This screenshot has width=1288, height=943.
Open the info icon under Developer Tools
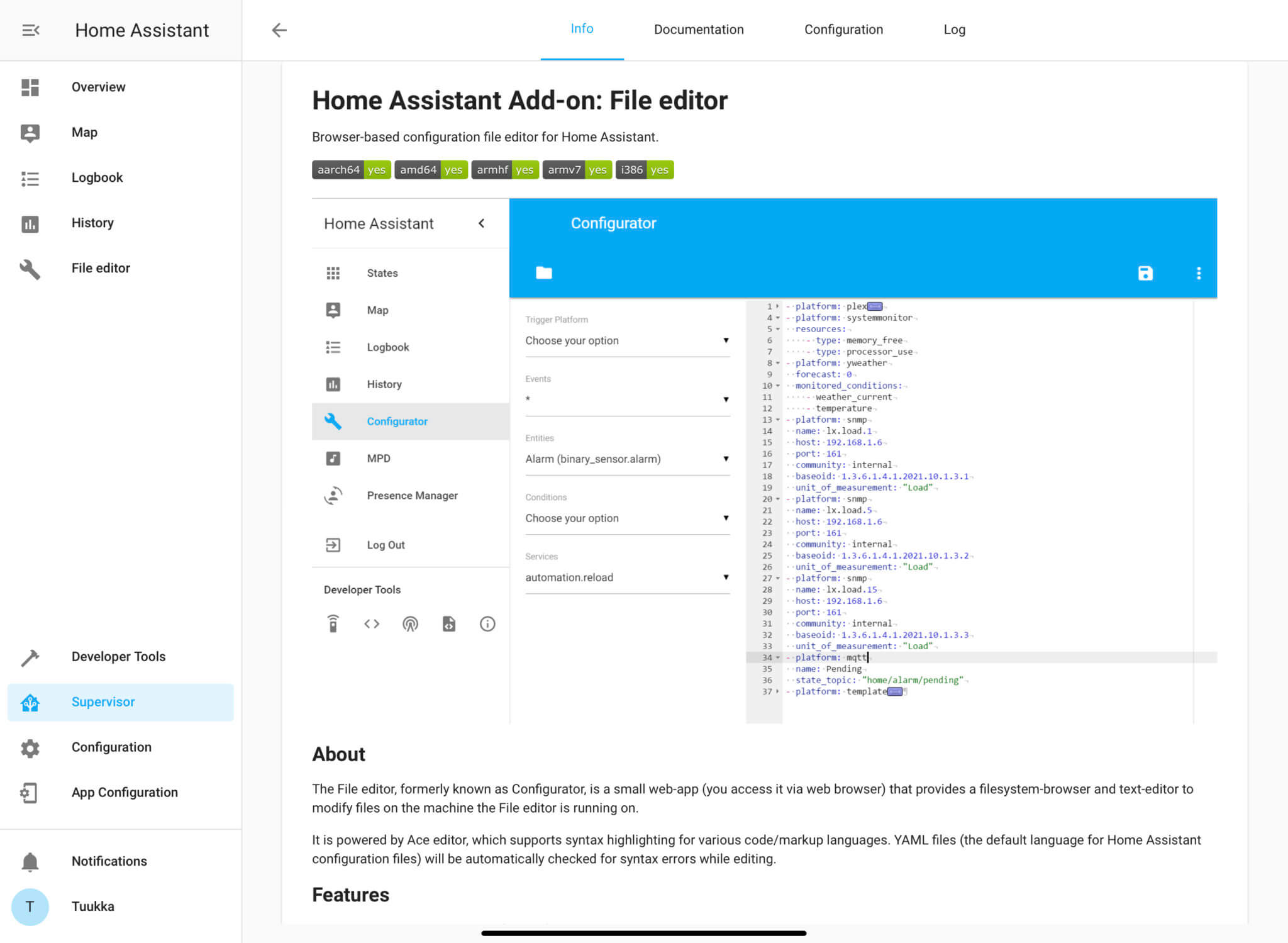[487, 624]
